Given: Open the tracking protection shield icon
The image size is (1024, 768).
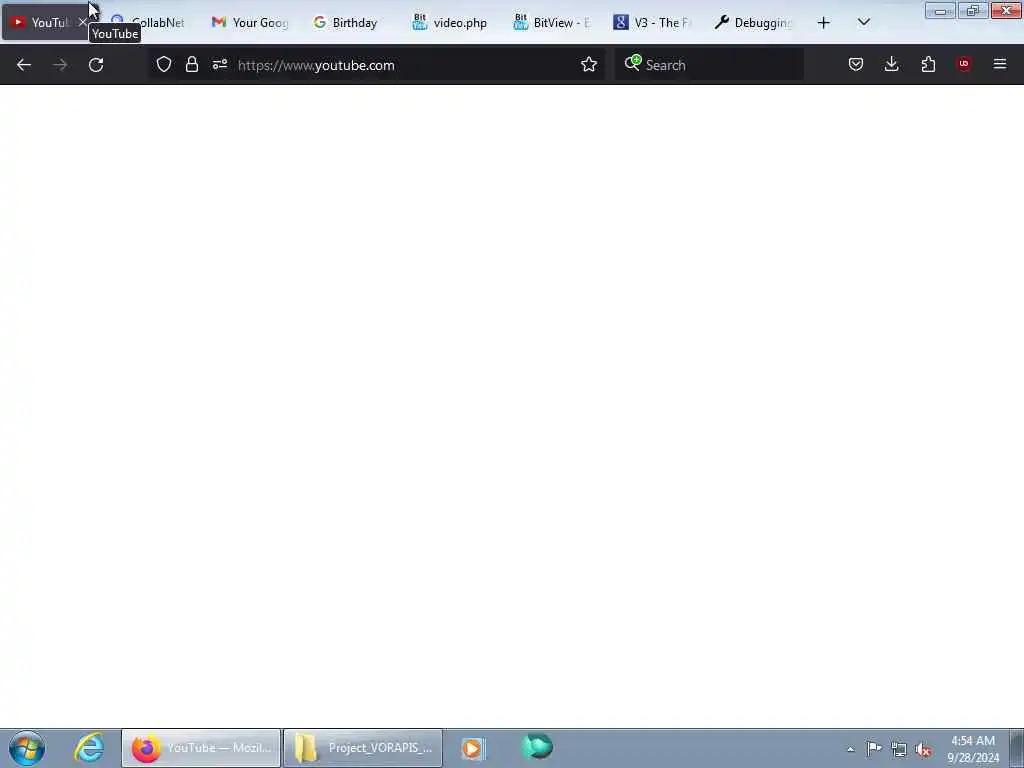Looking at the screenshot, I should [x=164, y=64].
